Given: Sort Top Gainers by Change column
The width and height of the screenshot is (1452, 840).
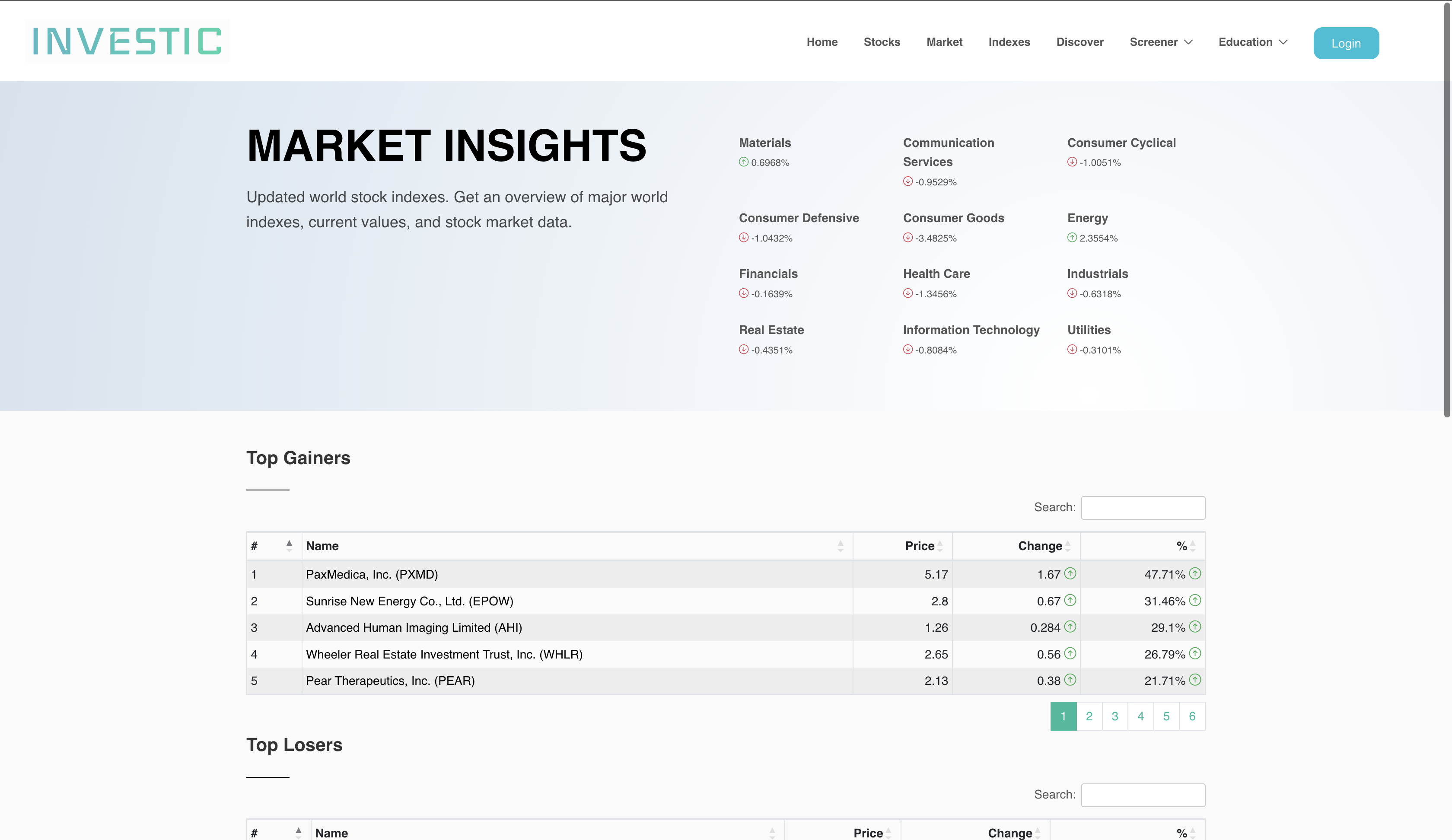Looking at the screenshot, I should [x=1016, y=546].
